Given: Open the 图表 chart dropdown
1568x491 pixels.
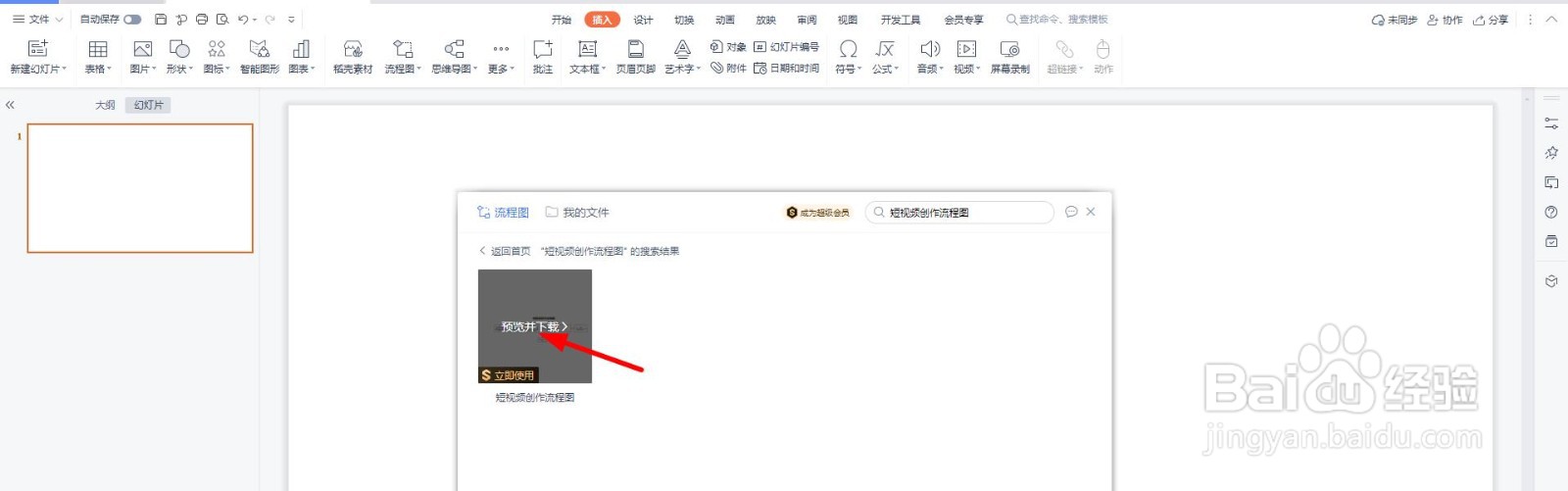Looking at the screenshot, I should coord(302,57).
